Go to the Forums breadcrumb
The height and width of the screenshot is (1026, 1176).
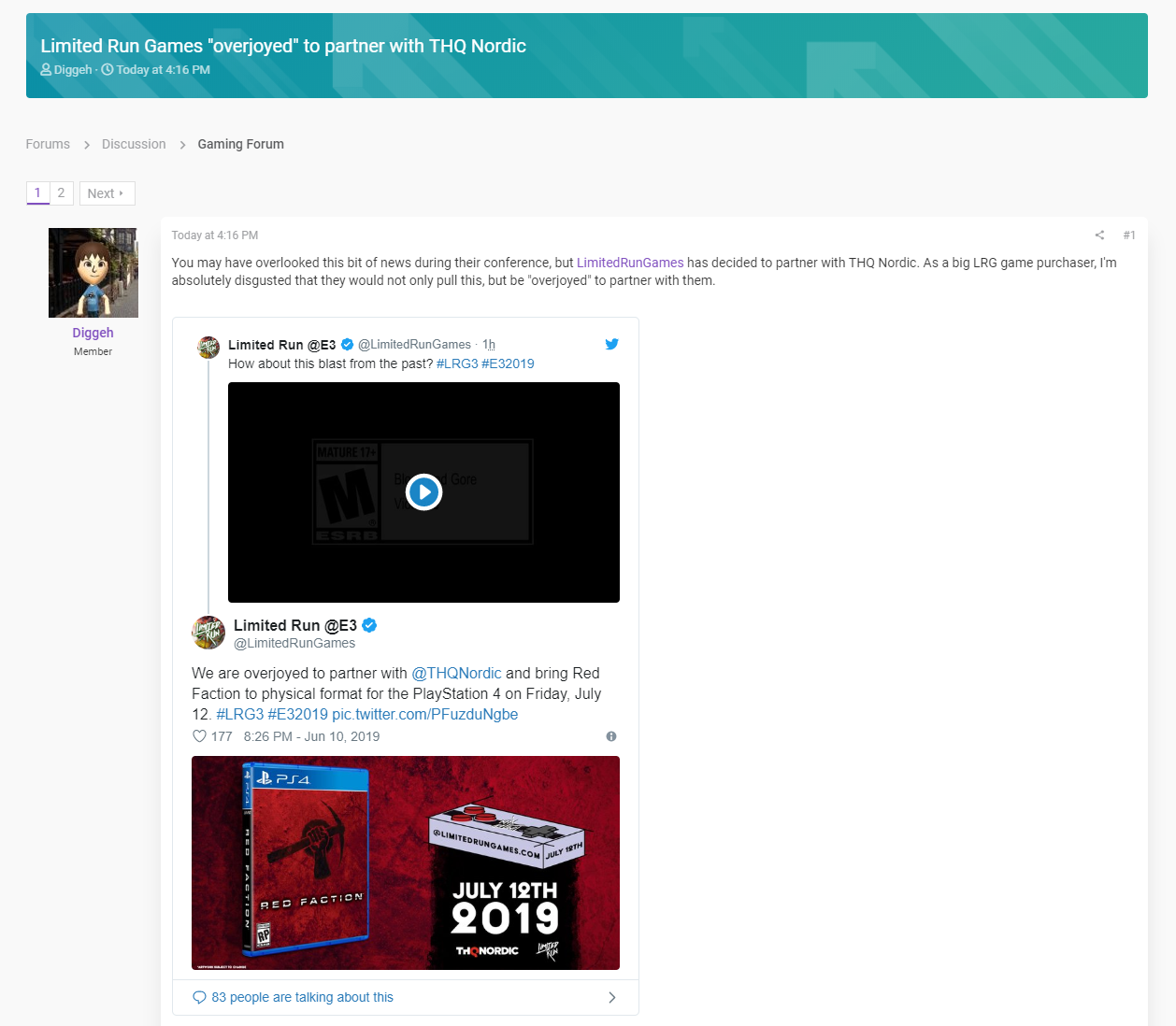pyautogui.click(x=48, y=144)
